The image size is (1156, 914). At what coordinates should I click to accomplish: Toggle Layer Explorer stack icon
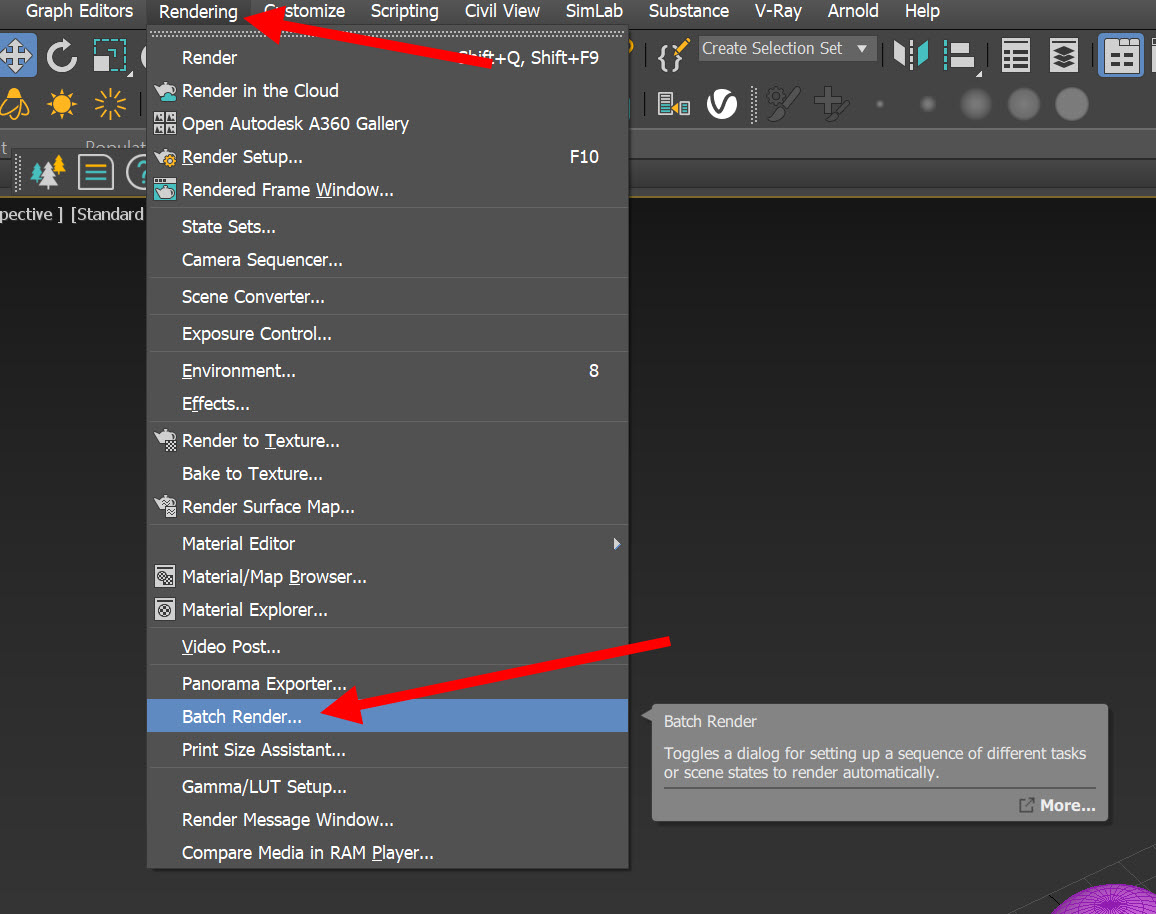point(1064,56)
